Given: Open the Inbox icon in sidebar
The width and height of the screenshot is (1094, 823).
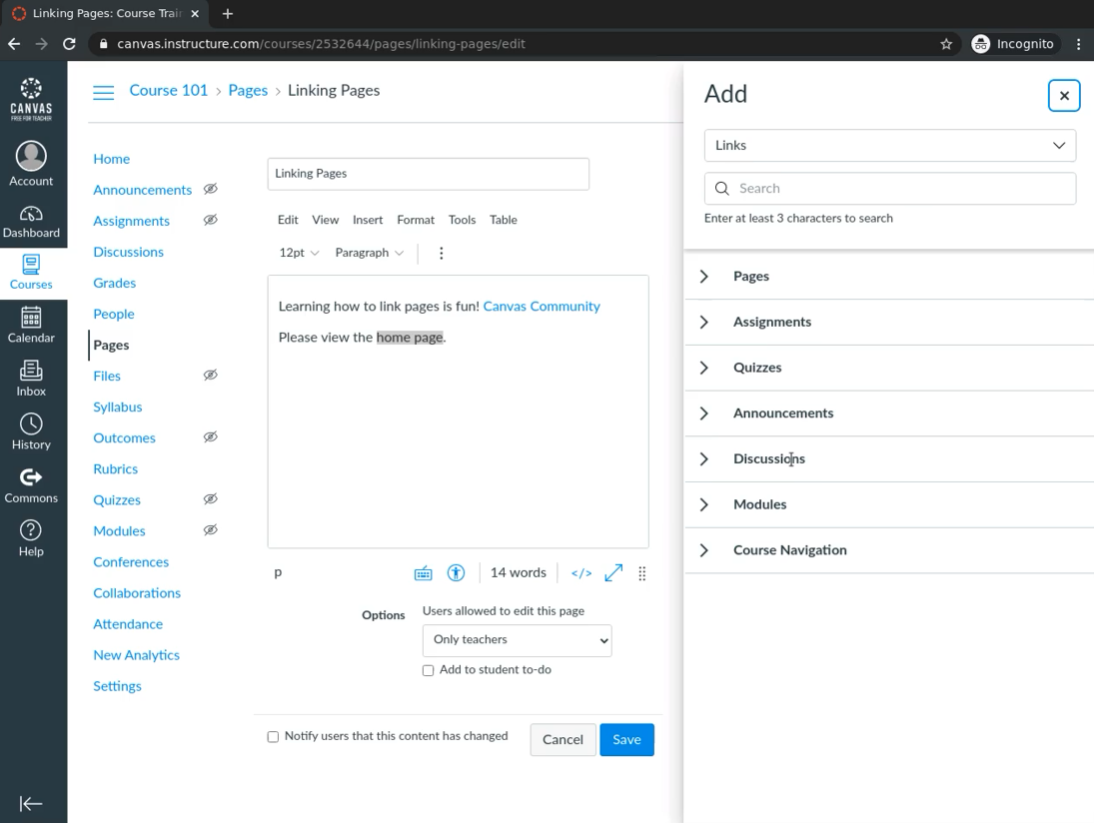Looking at the screenshot, I should [31, 378].
